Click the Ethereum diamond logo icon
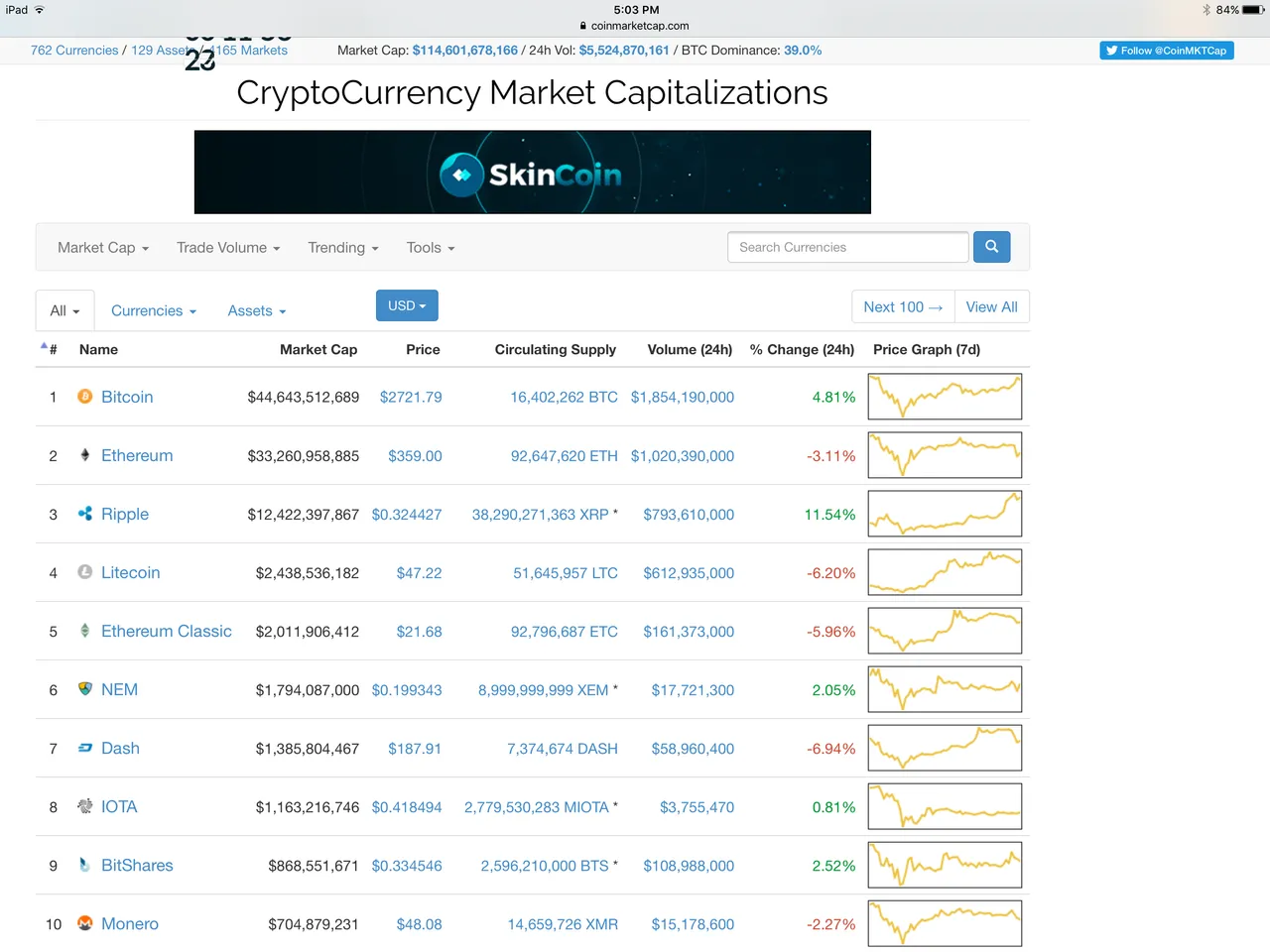 [85, 455]
